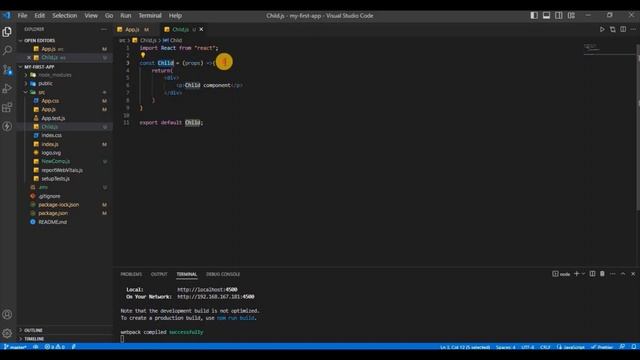Viewport: 640px width, 360px height.
Task: Open the Extensions view
Action: pos(7,107)
